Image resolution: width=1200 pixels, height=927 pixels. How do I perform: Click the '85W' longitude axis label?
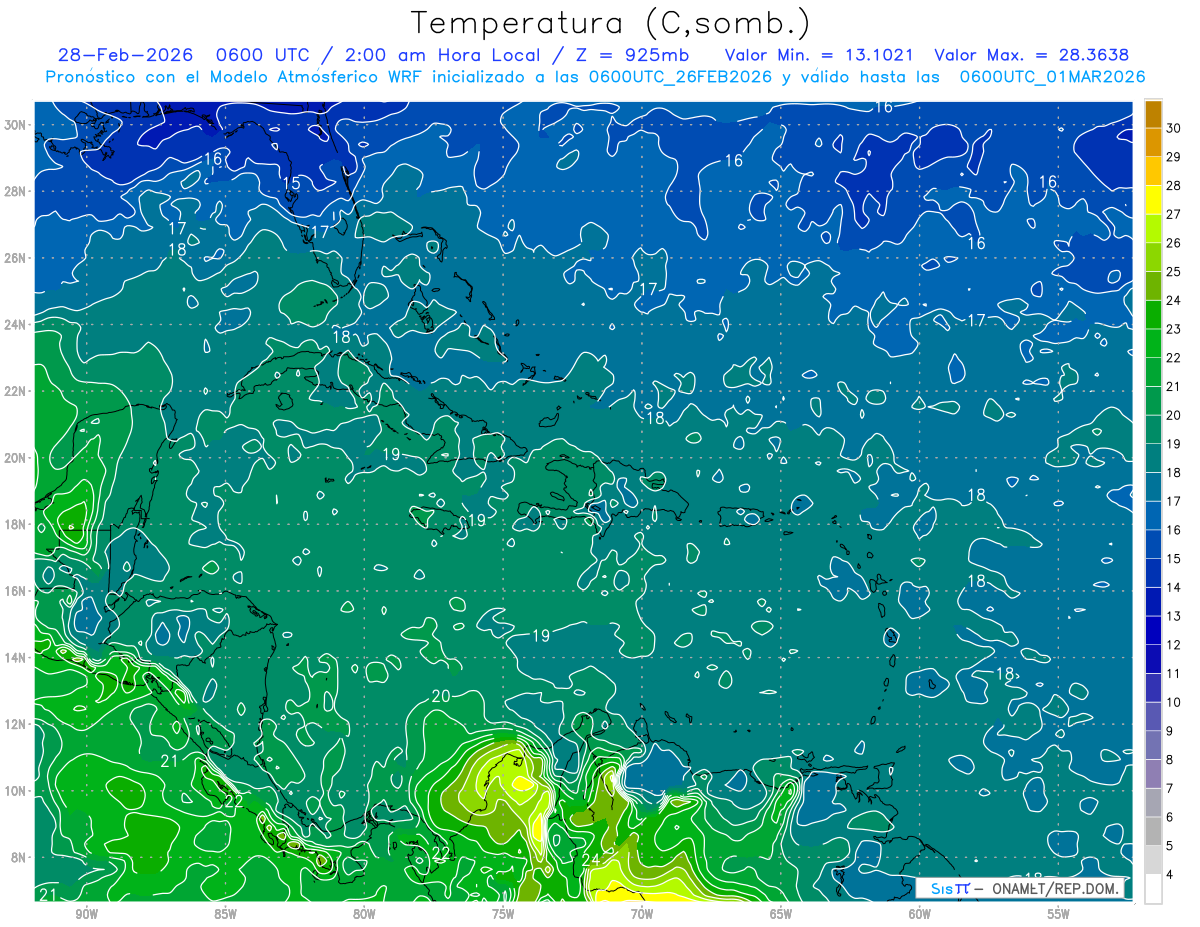pos(225,914)
